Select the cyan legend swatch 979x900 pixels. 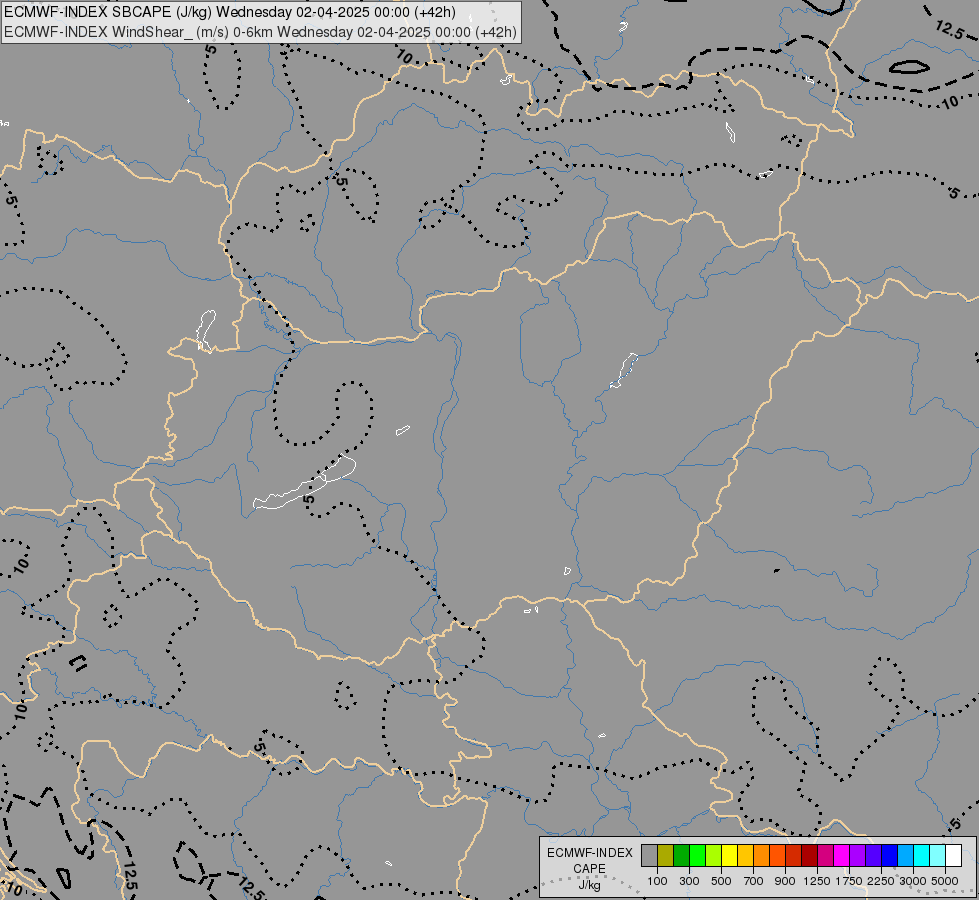922,855
